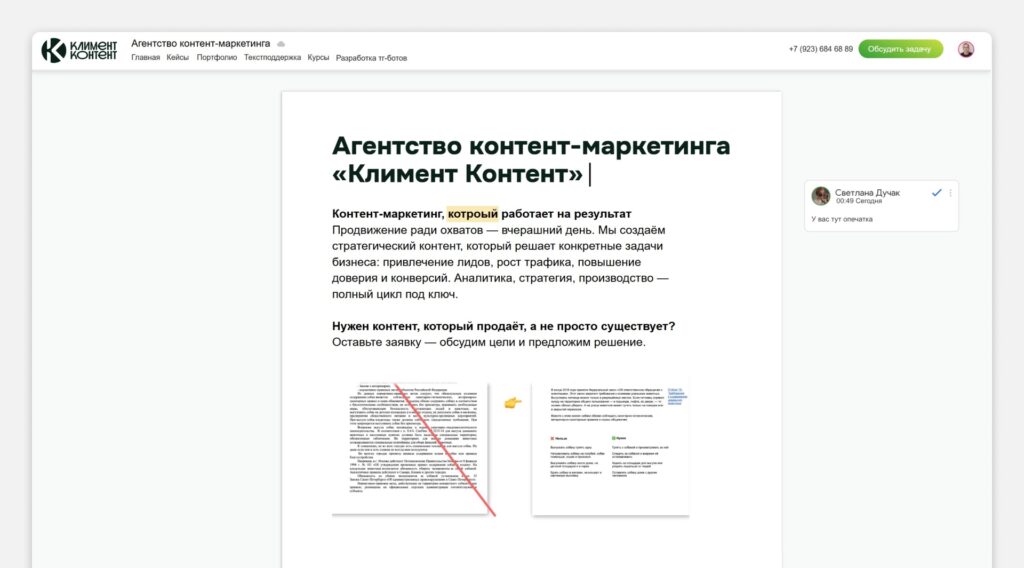Select the formatted document thumbnail on the right
1024x568 pixels.
click(x=610, y=448)
